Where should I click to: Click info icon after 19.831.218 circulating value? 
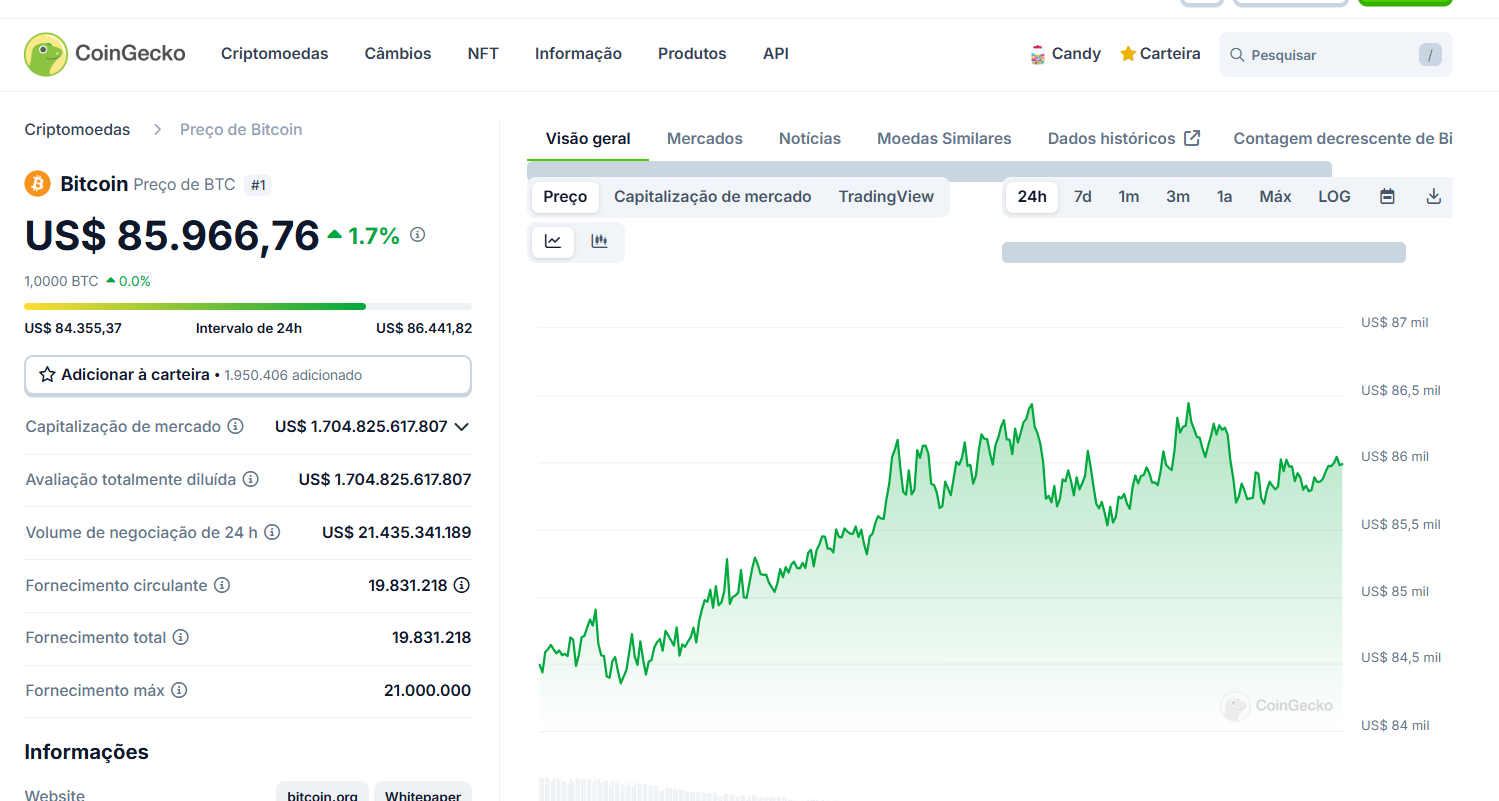(462, 585)
